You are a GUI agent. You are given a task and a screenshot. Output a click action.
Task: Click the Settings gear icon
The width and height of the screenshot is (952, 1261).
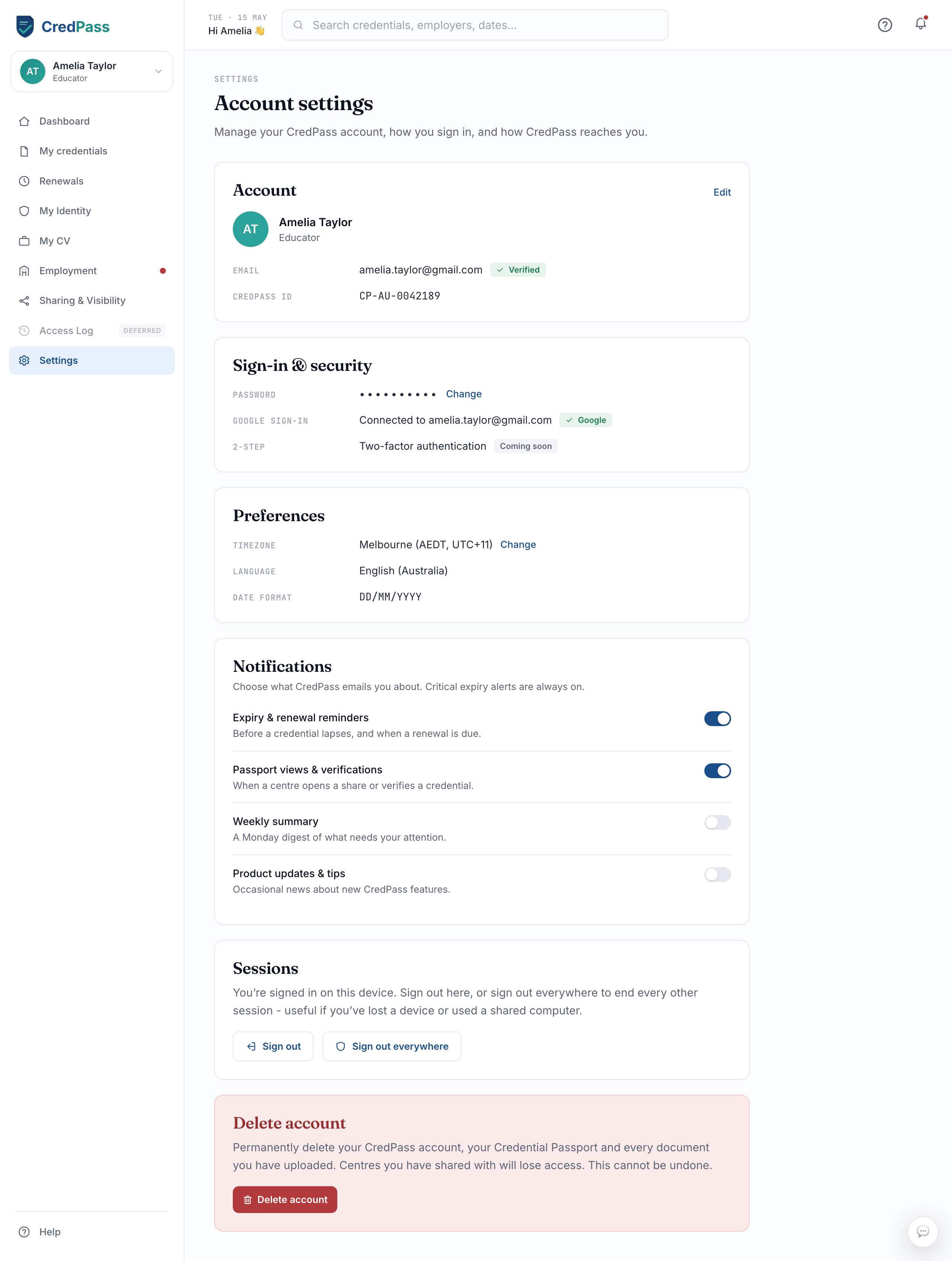pos(24,360)
